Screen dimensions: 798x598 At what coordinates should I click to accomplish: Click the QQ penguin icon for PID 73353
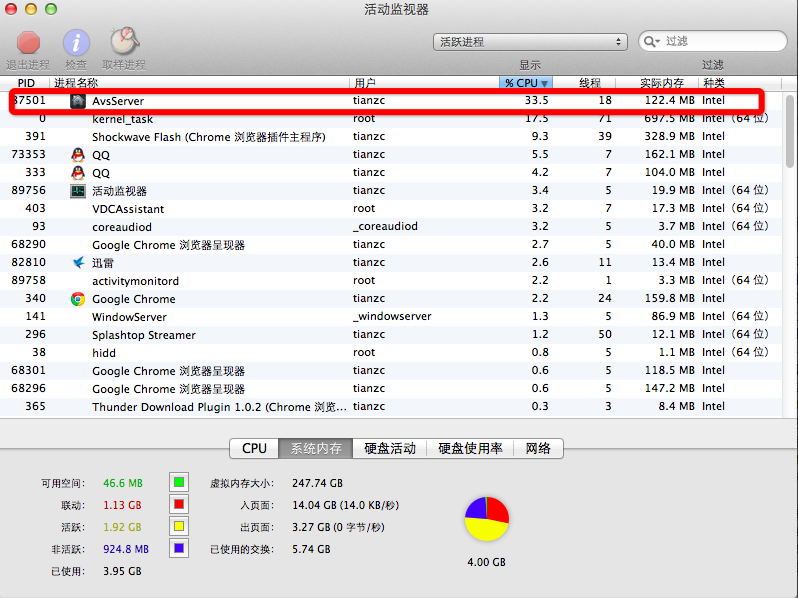point(77,155)
